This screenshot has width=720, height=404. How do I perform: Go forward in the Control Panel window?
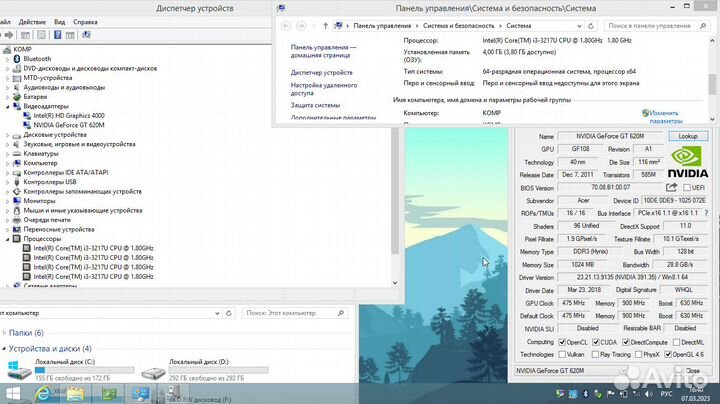(x=301, y=26)
